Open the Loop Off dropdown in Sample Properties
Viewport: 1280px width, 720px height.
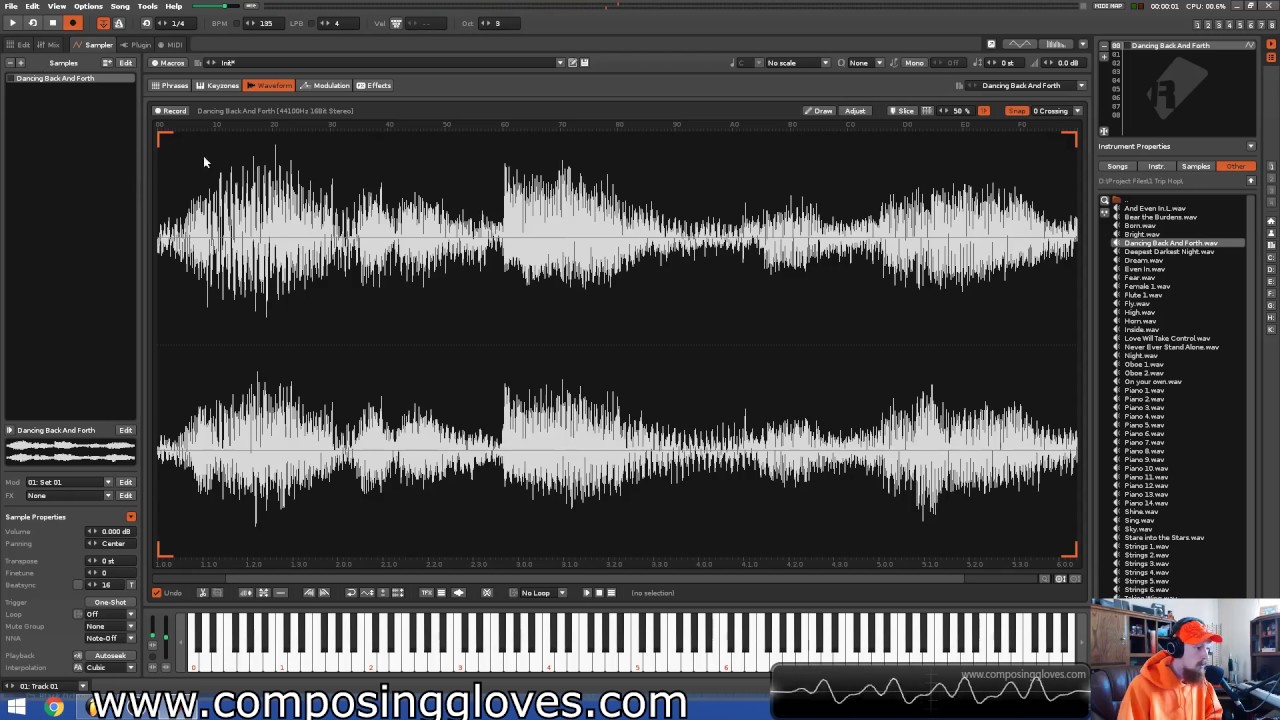click(x=110, y=614)
